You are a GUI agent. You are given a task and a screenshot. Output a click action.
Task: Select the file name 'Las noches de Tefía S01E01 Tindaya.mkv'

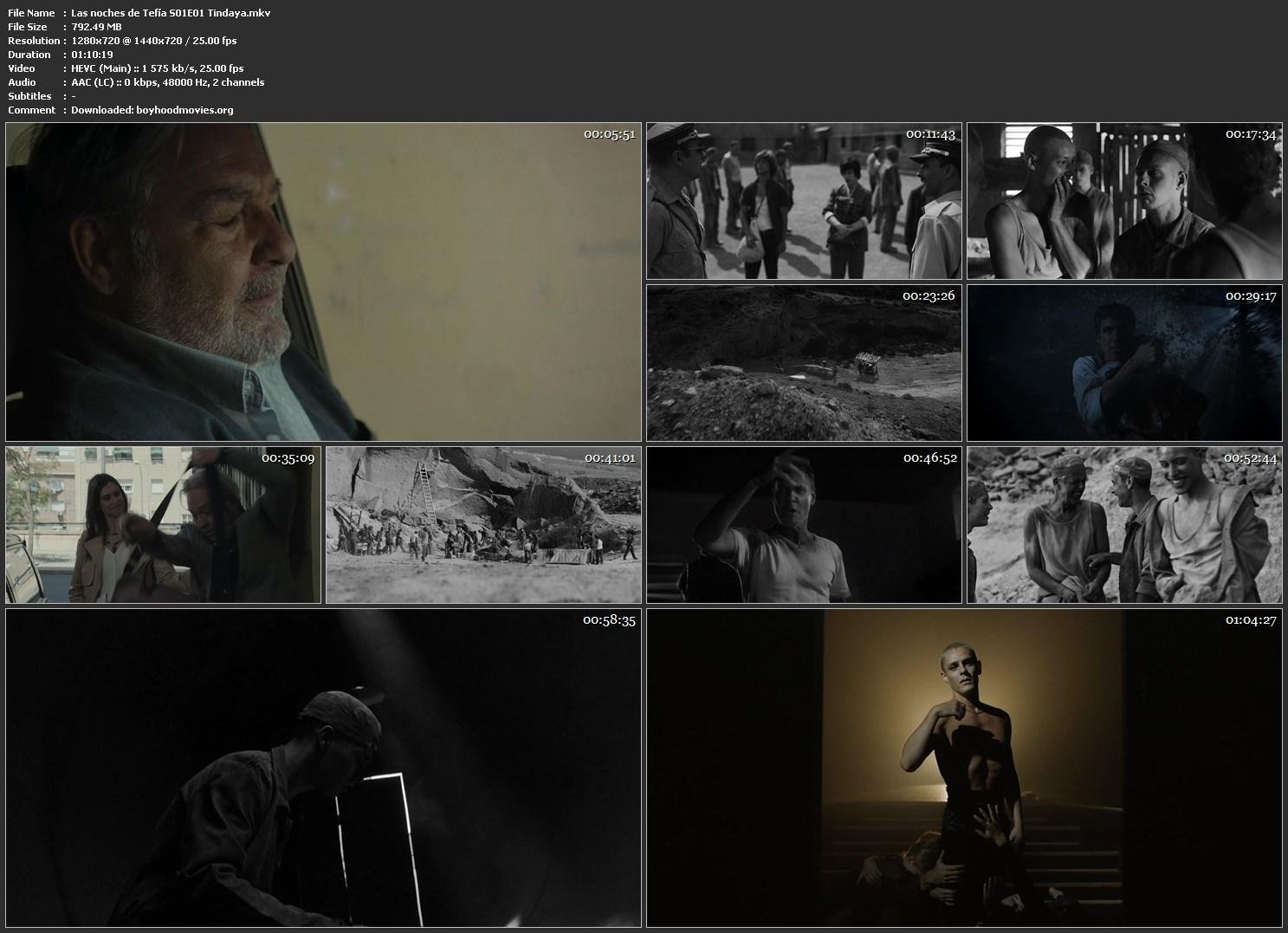point(171,13)
